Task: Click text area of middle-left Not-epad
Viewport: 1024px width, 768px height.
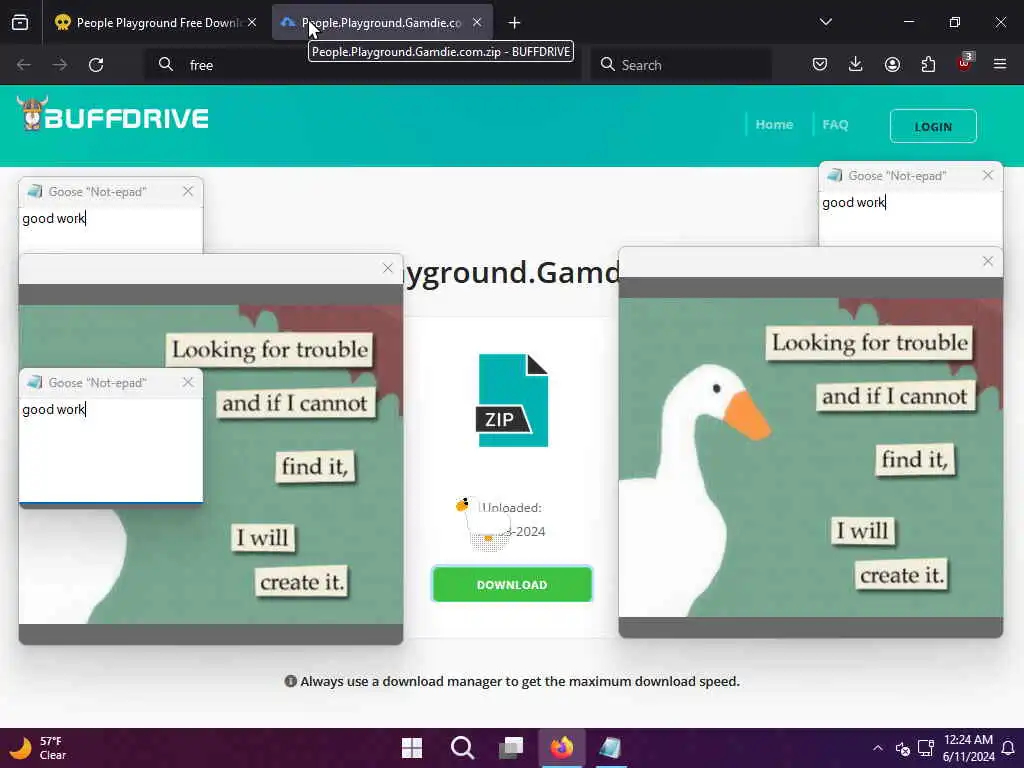Action: 111,450
